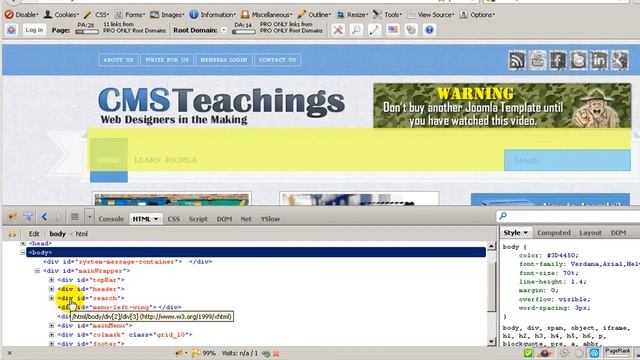Image resolution: width=640 pixels, height=360 pixels.
Task: Expand the topBar div node
Action: [x=51, y=280]
